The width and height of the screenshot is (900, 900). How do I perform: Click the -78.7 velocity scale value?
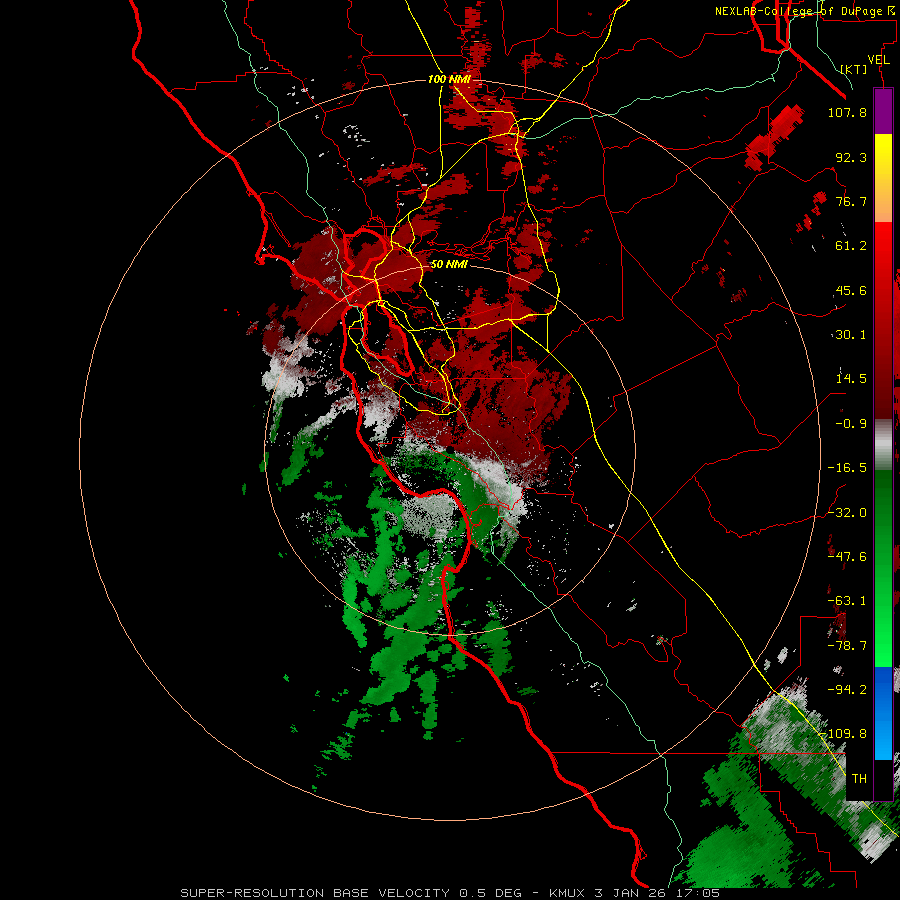tap(847, 646)
